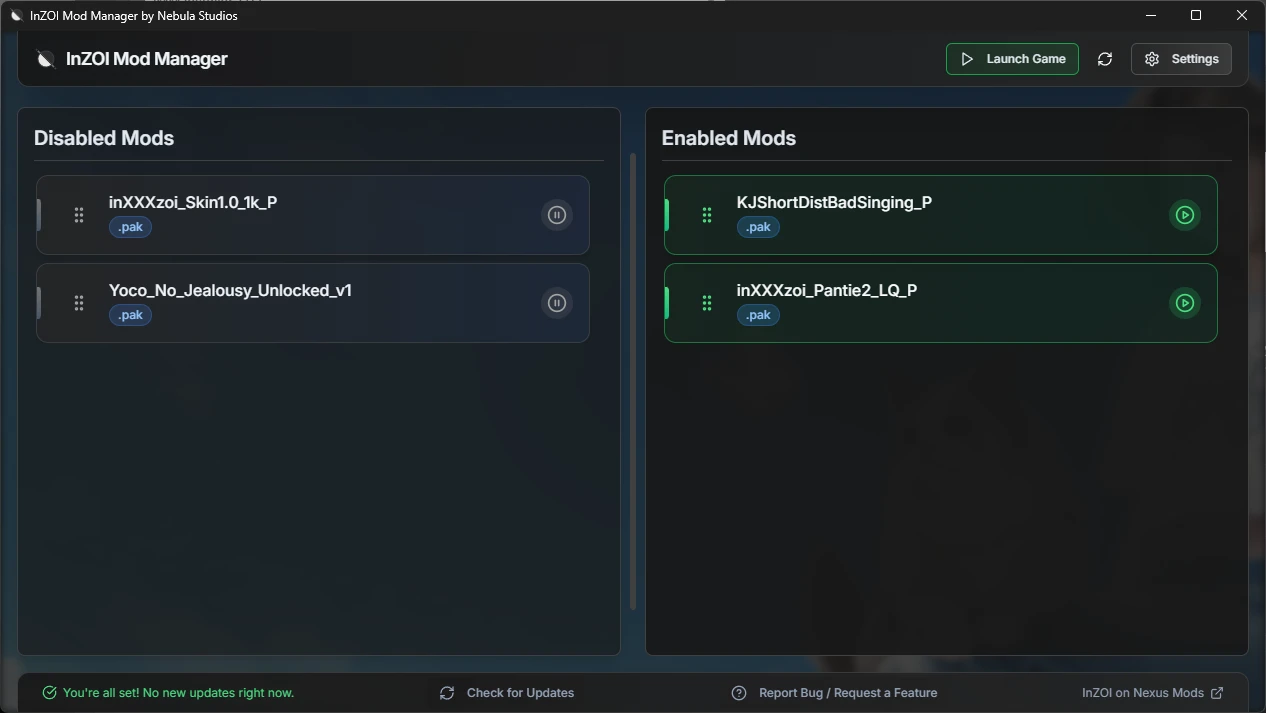Image resolution: width=1266 pixels, height=713 pixels.
Task: Click the refresh mods icon in header
Action: coord(1105,59)
